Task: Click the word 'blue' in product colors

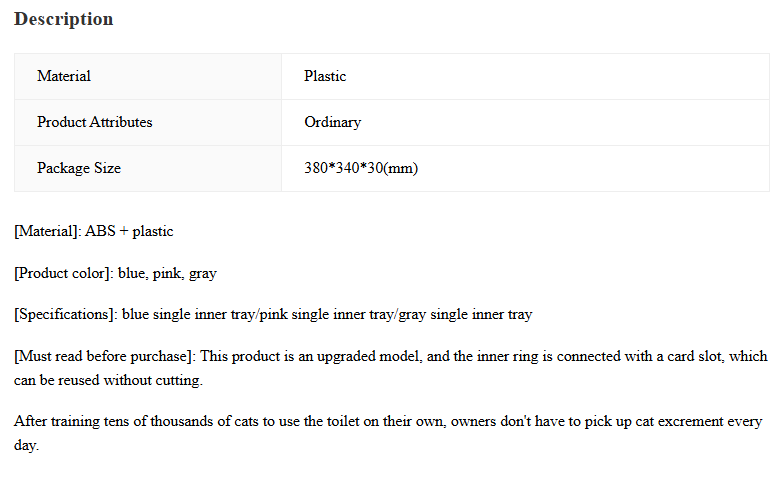Action: [133, 273]
